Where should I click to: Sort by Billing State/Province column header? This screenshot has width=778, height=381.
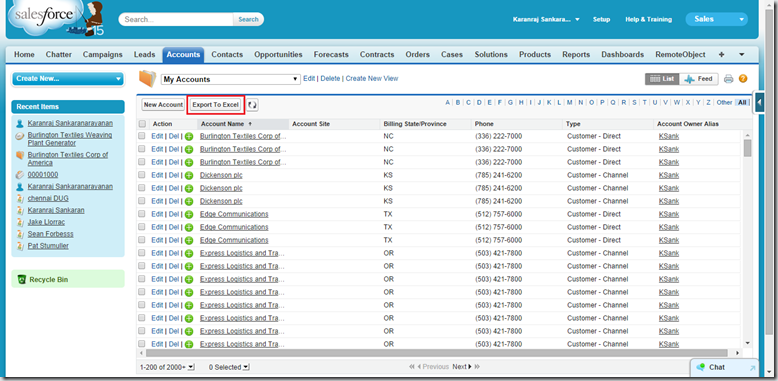[415, 124]
